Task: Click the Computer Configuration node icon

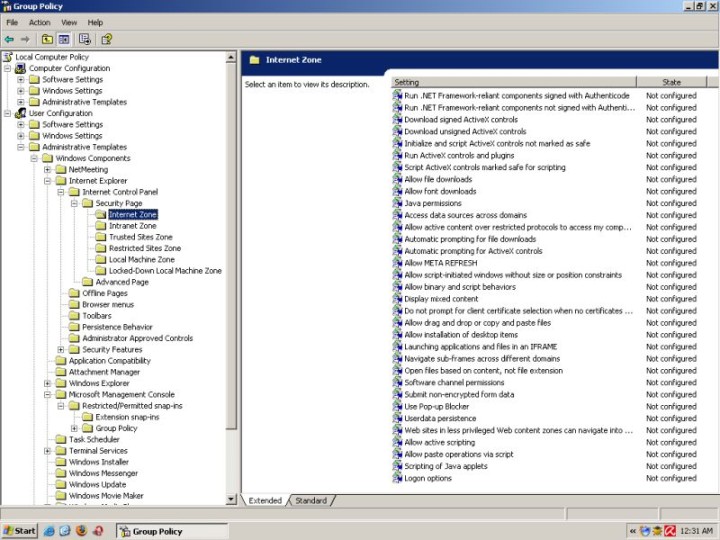Action: coord(21,68)
